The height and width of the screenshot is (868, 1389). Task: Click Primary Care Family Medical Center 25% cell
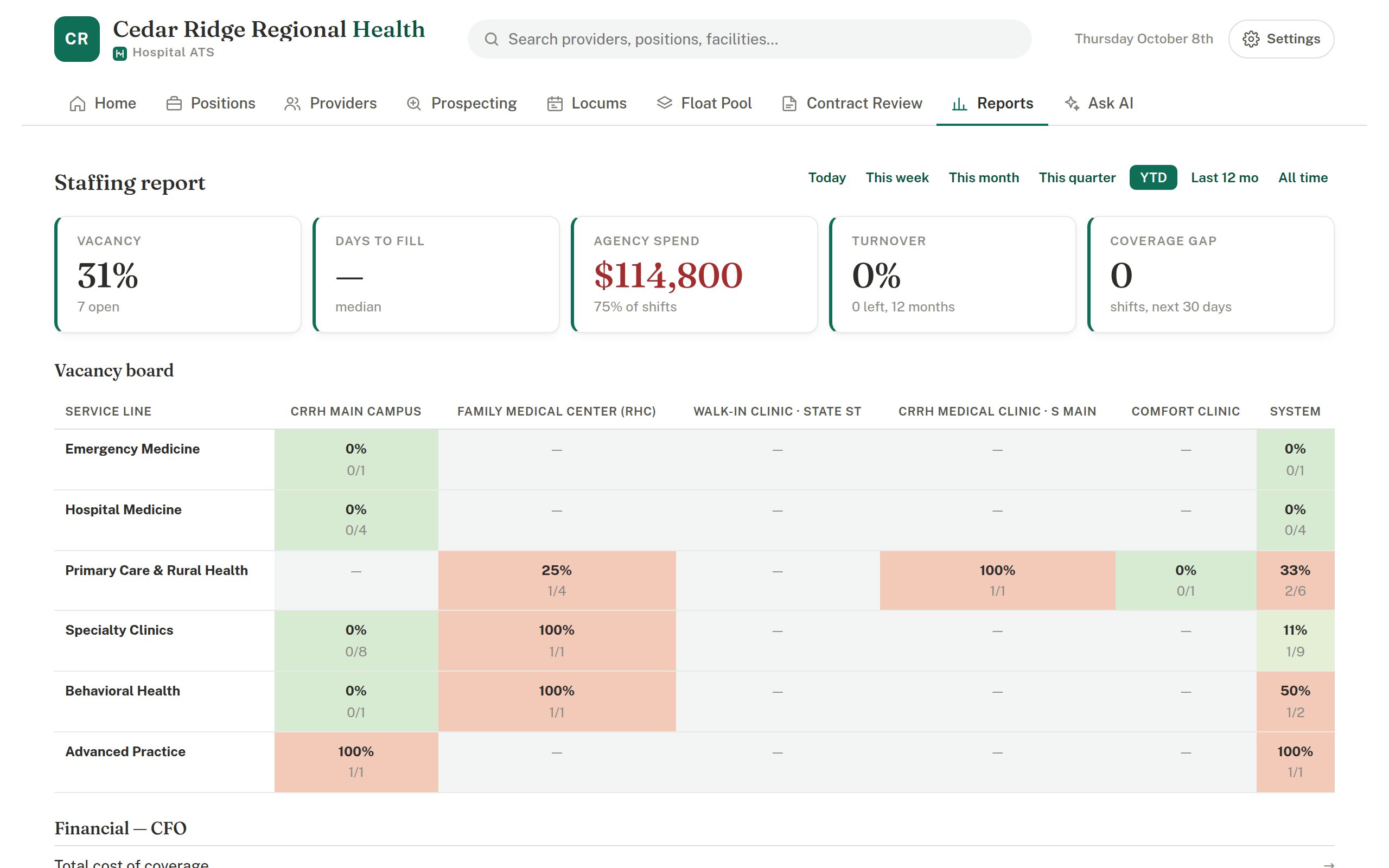click(557, 580)
